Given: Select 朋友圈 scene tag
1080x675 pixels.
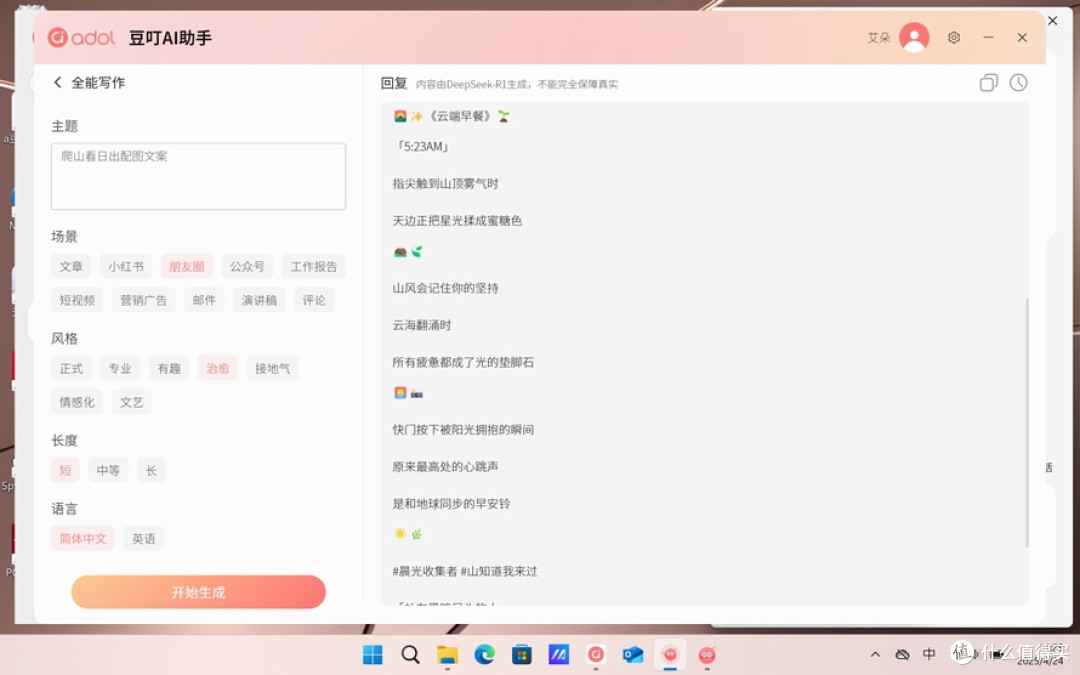Looking at the screenshot, I should coord(187,267).
